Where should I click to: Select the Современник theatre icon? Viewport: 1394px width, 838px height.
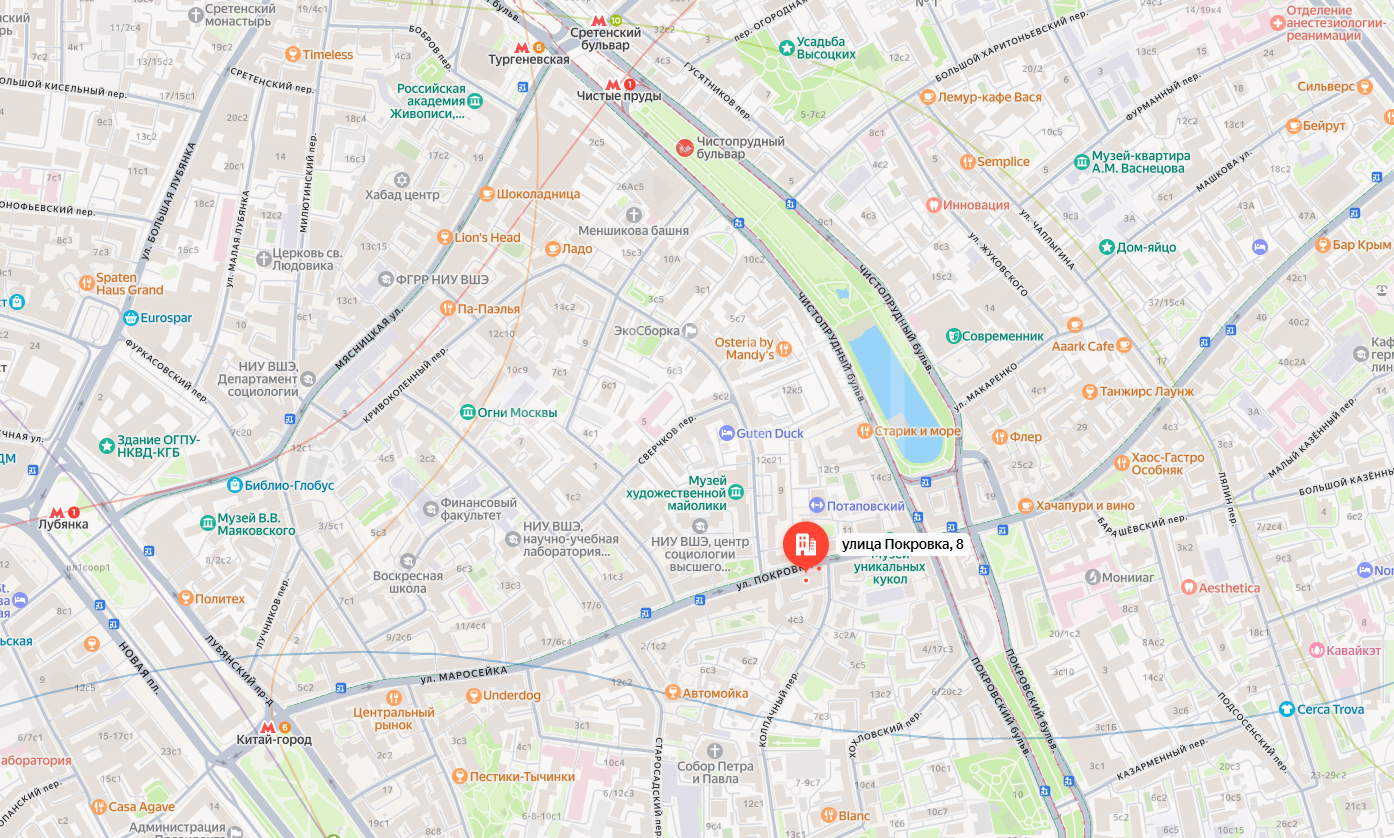(954, 336)
